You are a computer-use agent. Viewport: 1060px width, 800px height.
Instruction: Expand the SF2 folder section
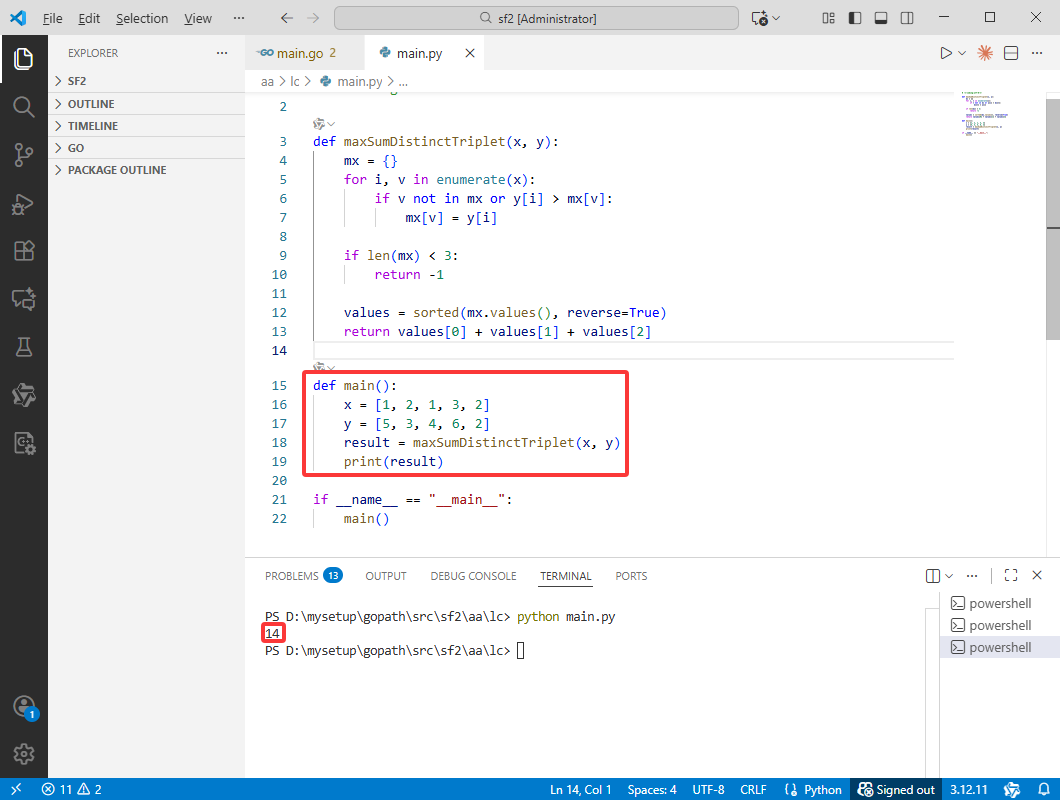click(146, 81)
